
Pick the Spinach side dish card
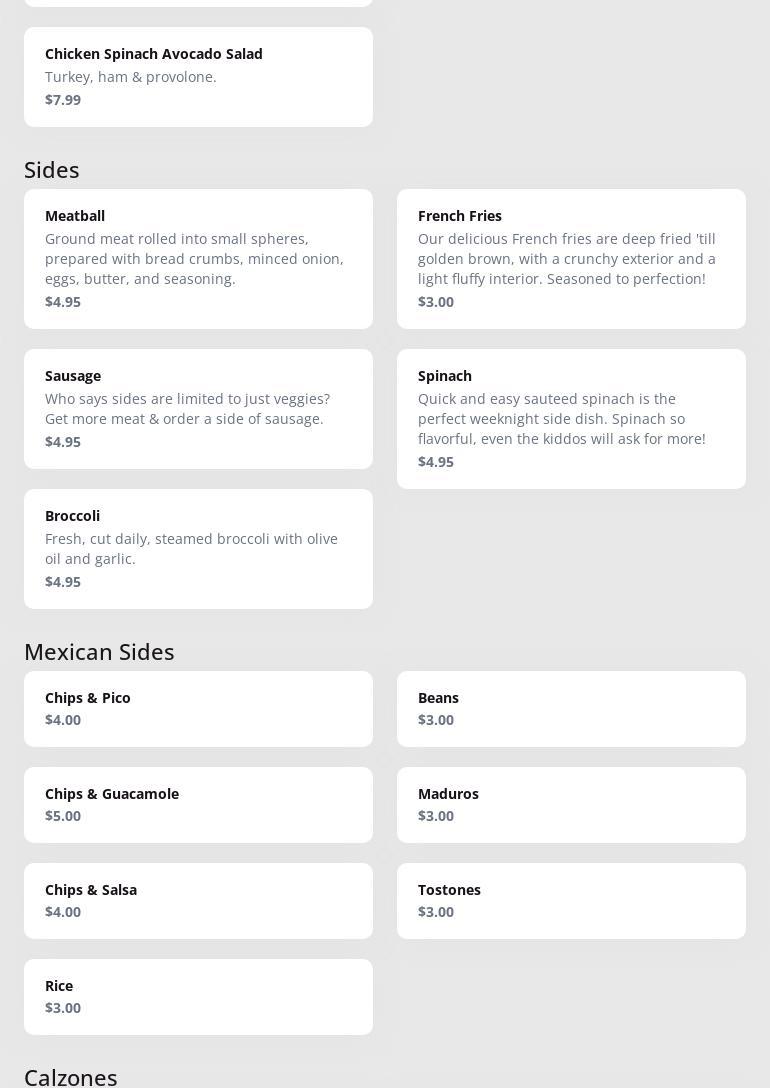(571, 418)
